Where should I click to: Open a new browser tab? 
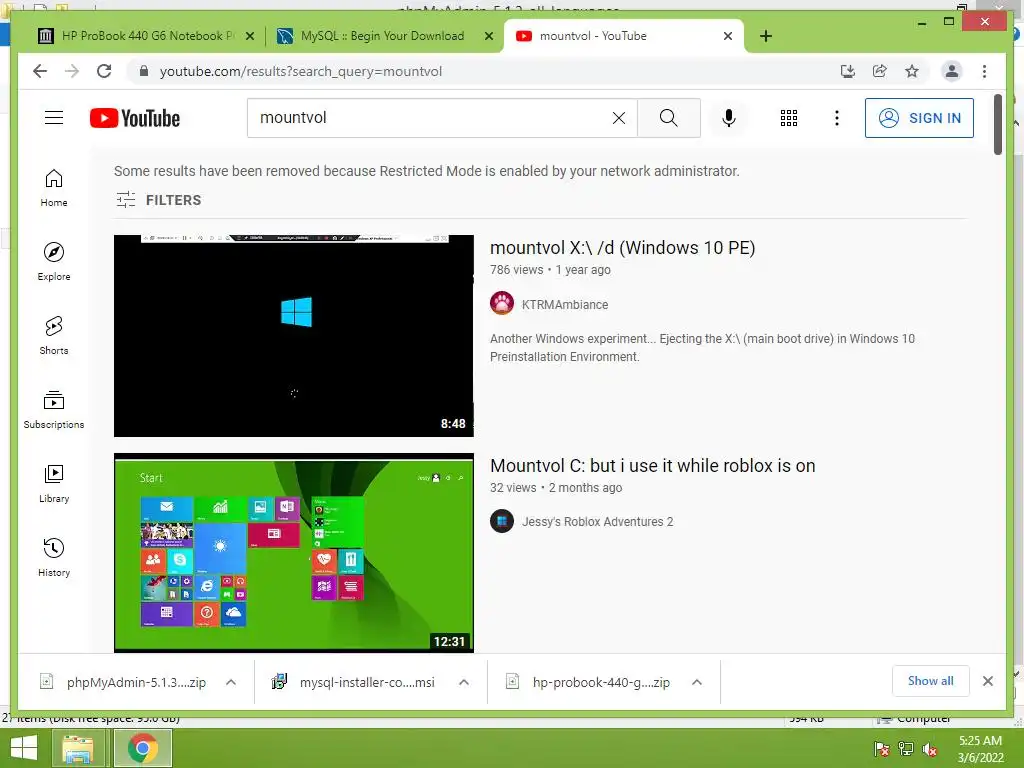point(766,36)
